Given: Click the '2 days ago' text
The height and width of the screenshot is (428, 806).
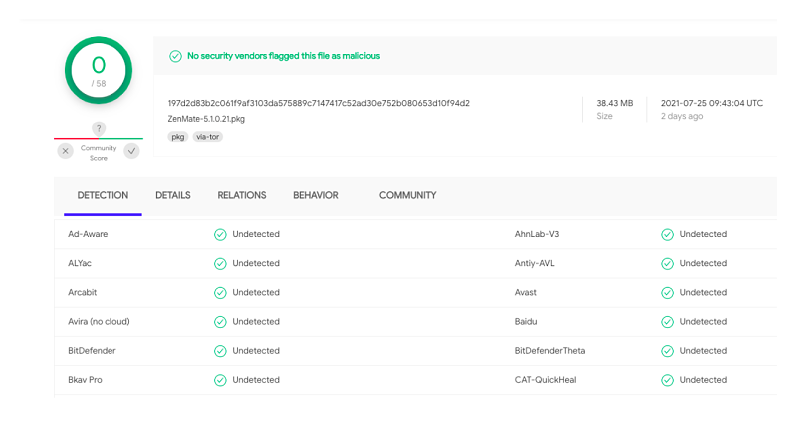Looking at the screenshot, I should point(682,116).
